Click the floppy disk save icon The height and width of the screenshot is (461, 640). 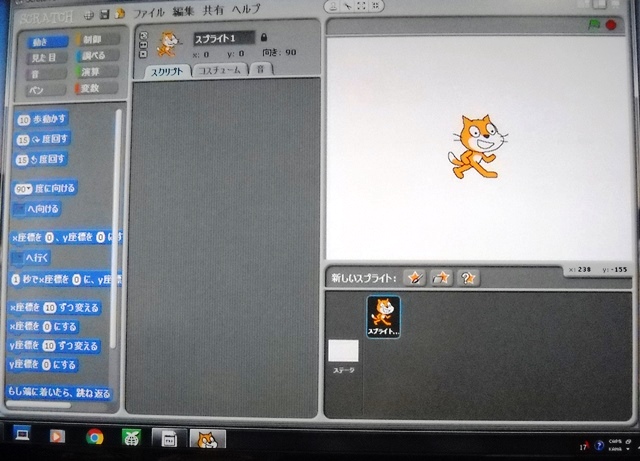click(x=104, y=15)
